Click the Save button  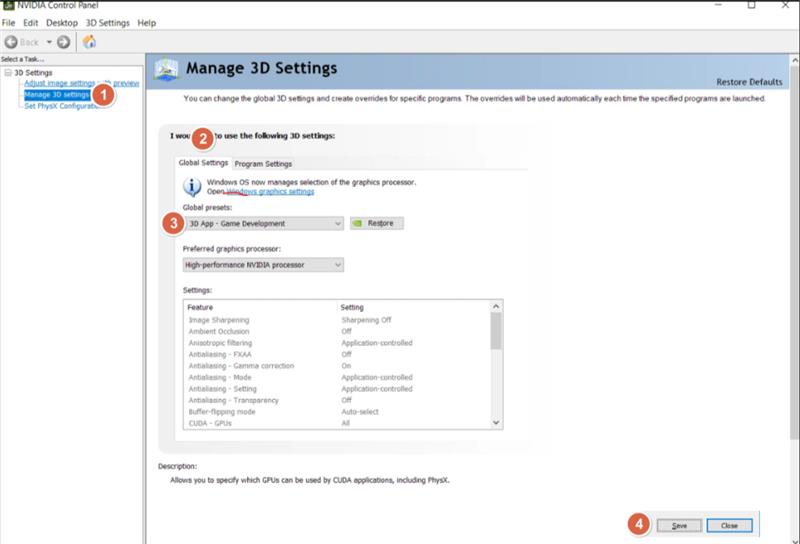point(679,525)
